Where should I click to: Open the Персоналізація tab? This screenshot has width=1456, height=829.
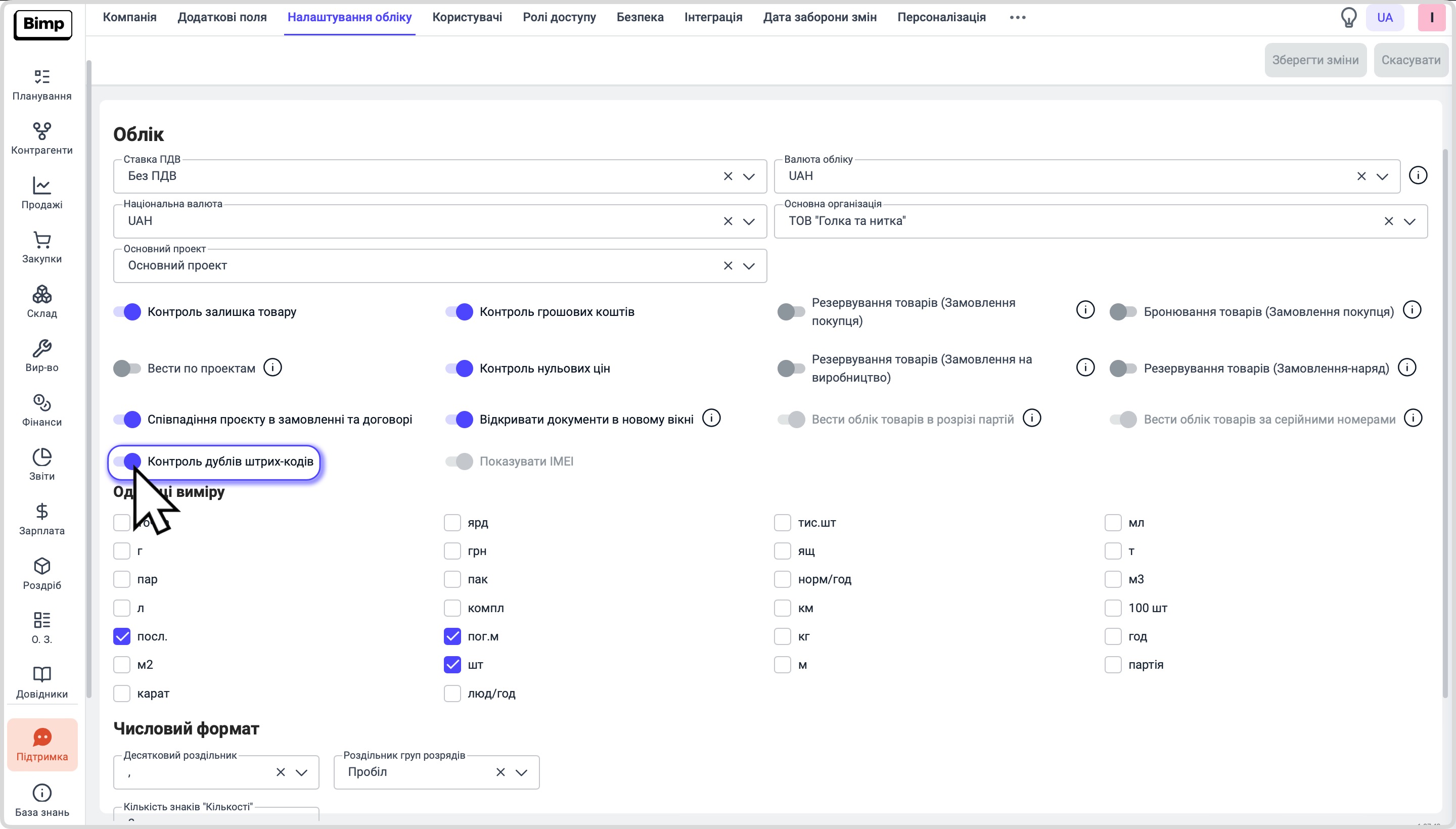click(941, 17)
